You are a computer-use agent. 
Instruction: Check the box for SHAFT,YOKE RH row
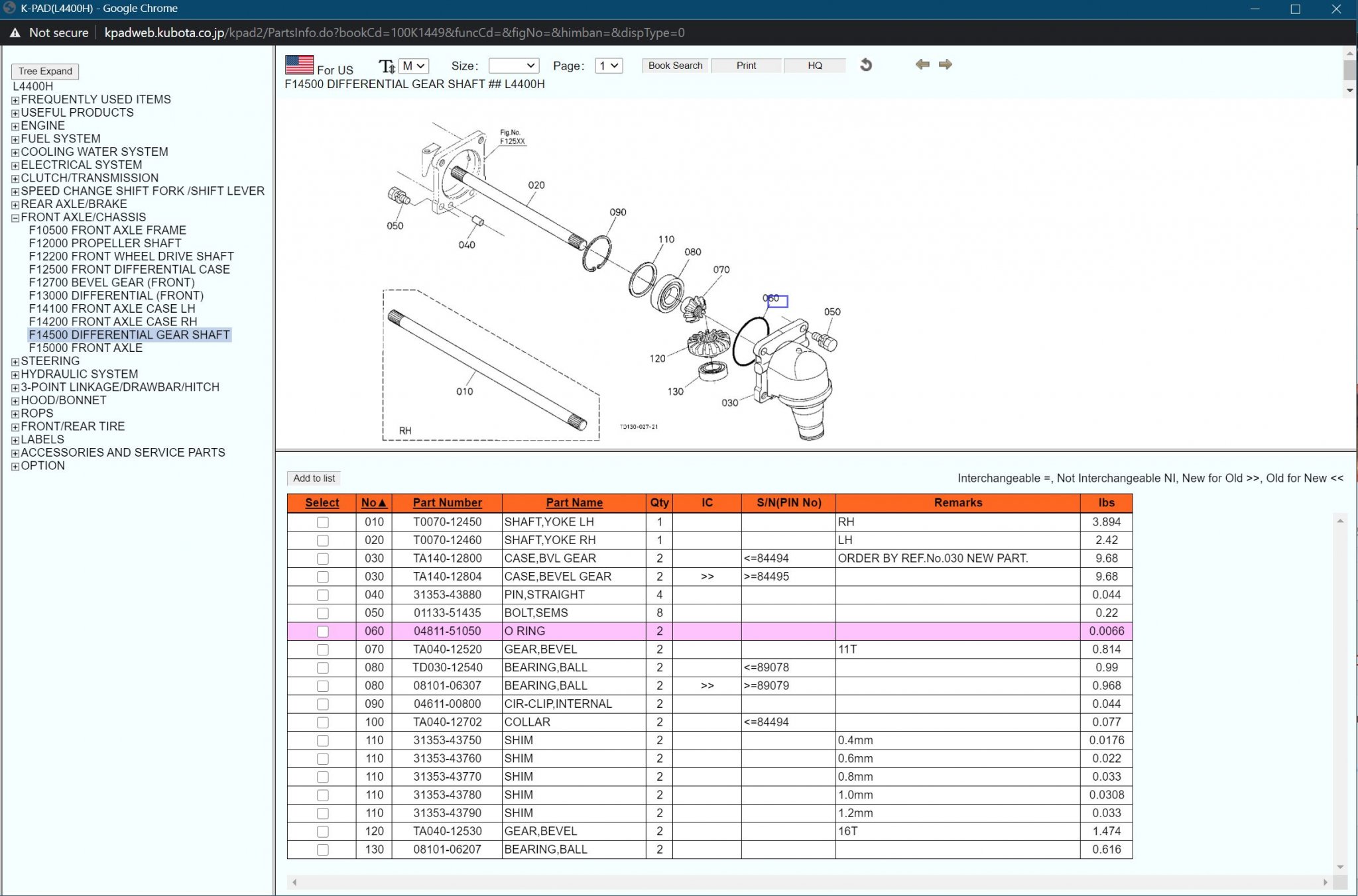tap(322, 540)
